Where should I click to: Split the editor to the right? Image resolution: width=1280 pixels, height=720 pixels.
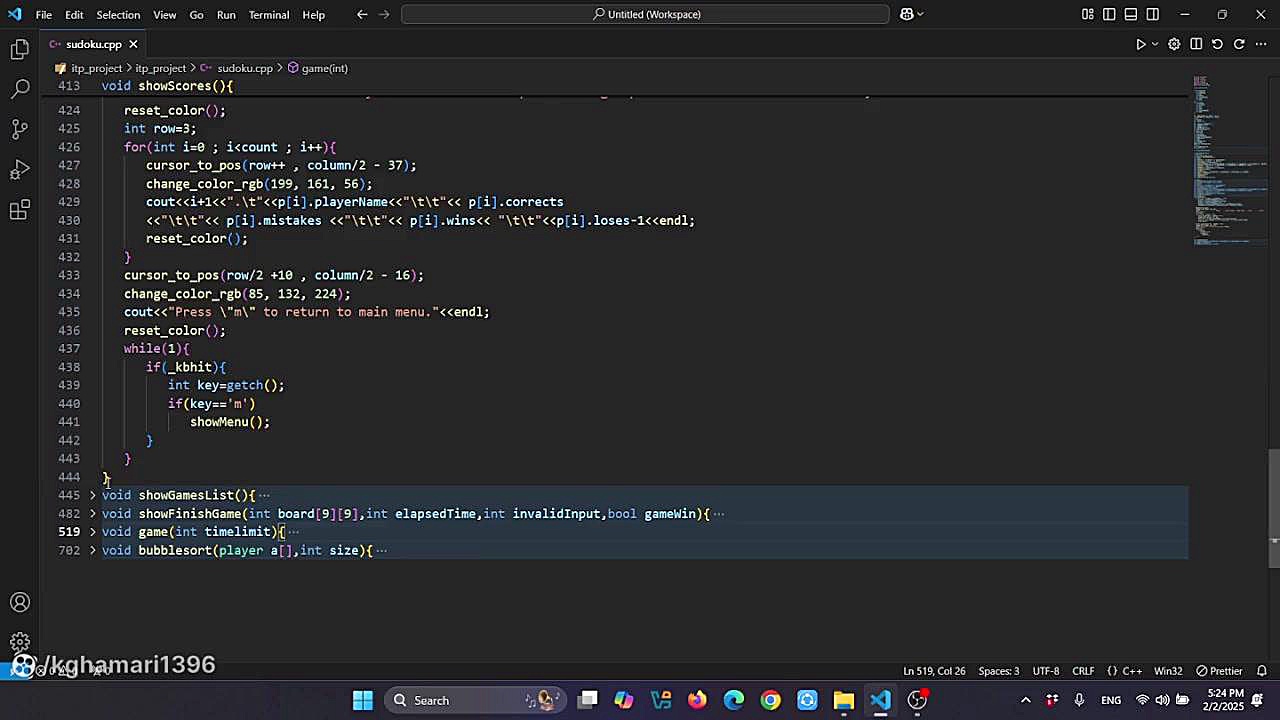(x=1196, y=44)
